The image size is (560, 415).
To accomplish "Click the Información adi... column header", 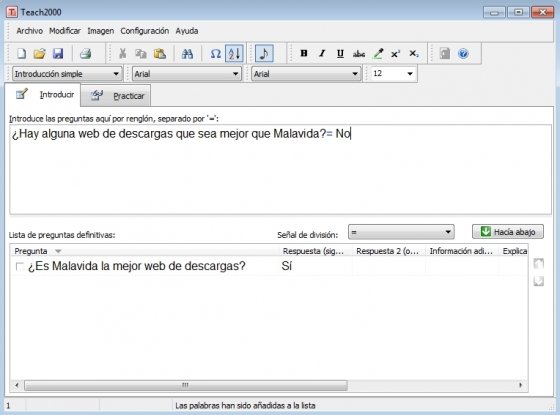I will point(462,251).
